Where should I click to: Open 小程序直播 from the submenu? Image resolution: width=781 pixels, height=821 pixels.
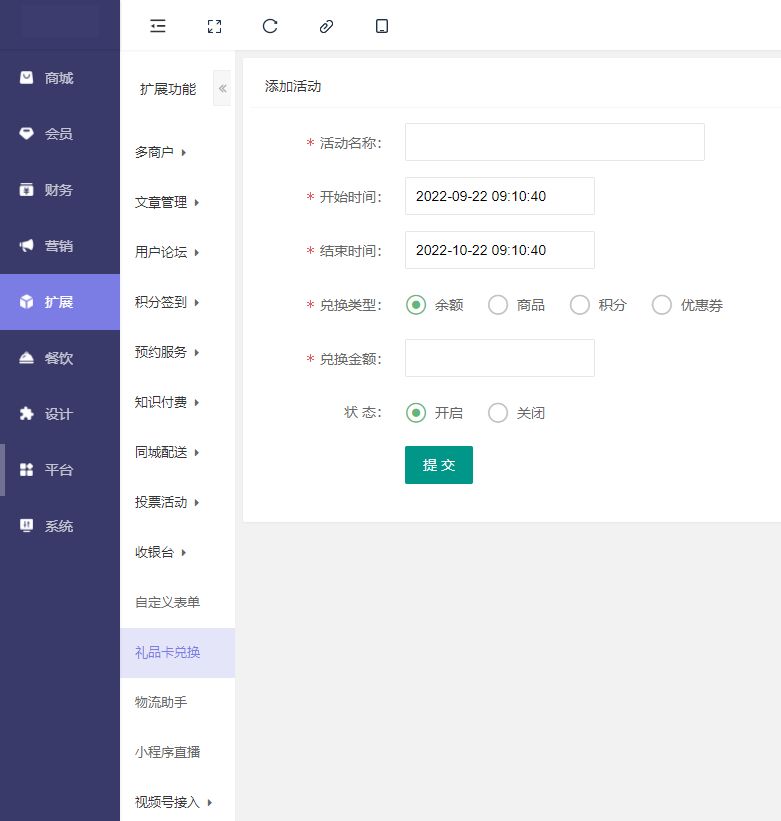point(167,752)
